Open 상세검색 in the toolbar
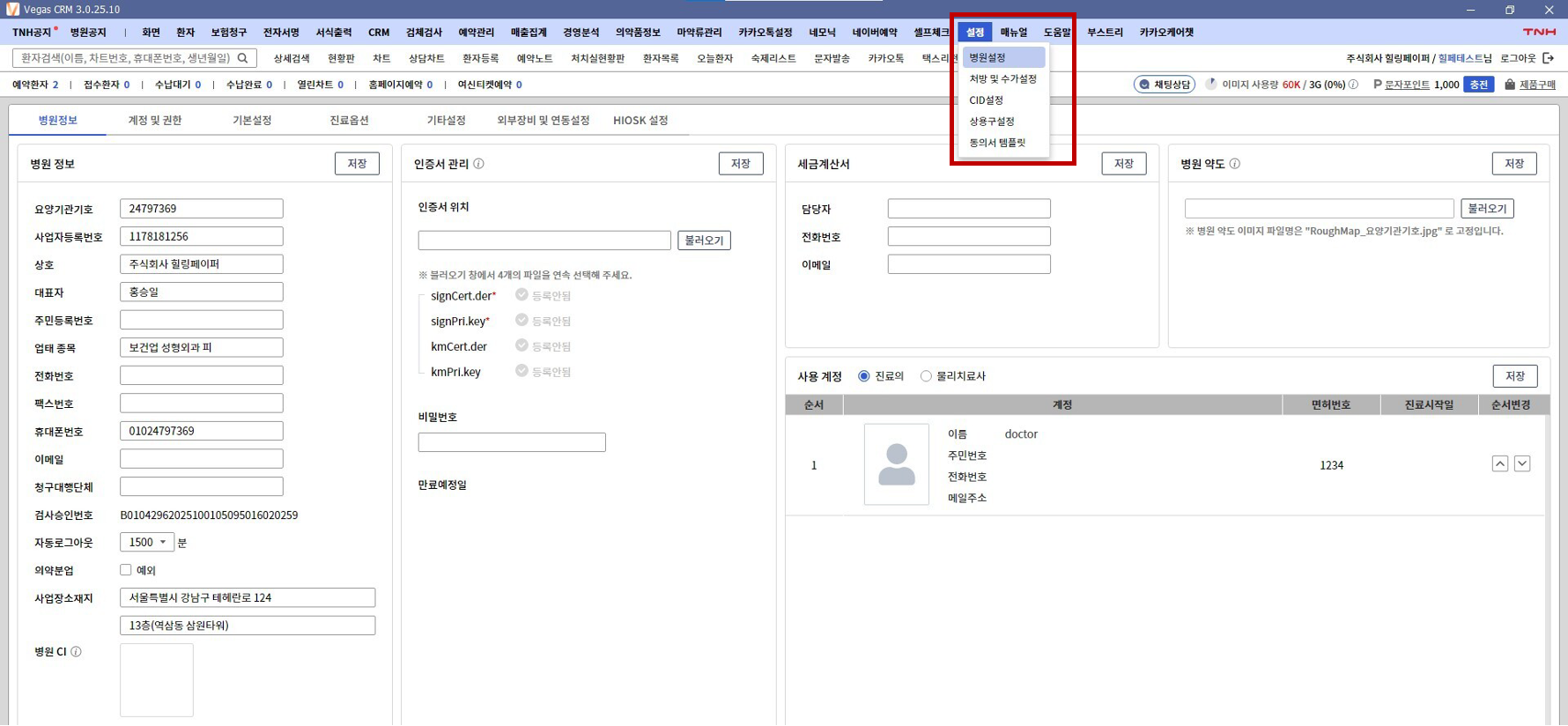1568x726 pixels. pos(292,58)
